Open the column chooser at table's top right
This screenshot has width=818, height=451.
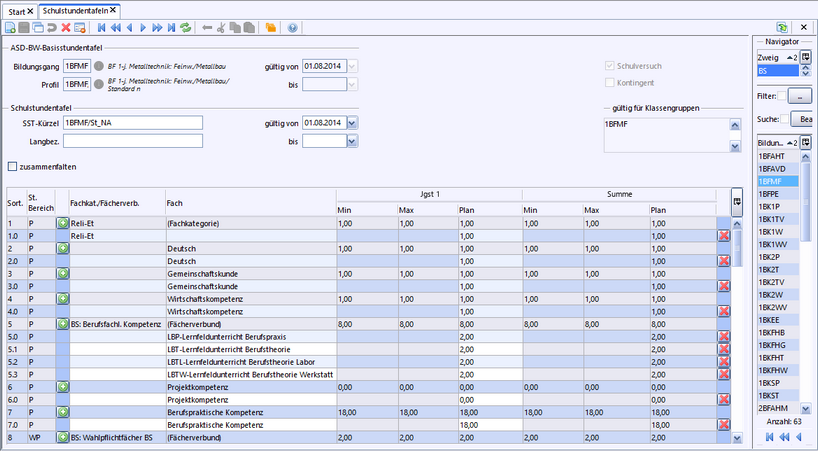[737, 201]
